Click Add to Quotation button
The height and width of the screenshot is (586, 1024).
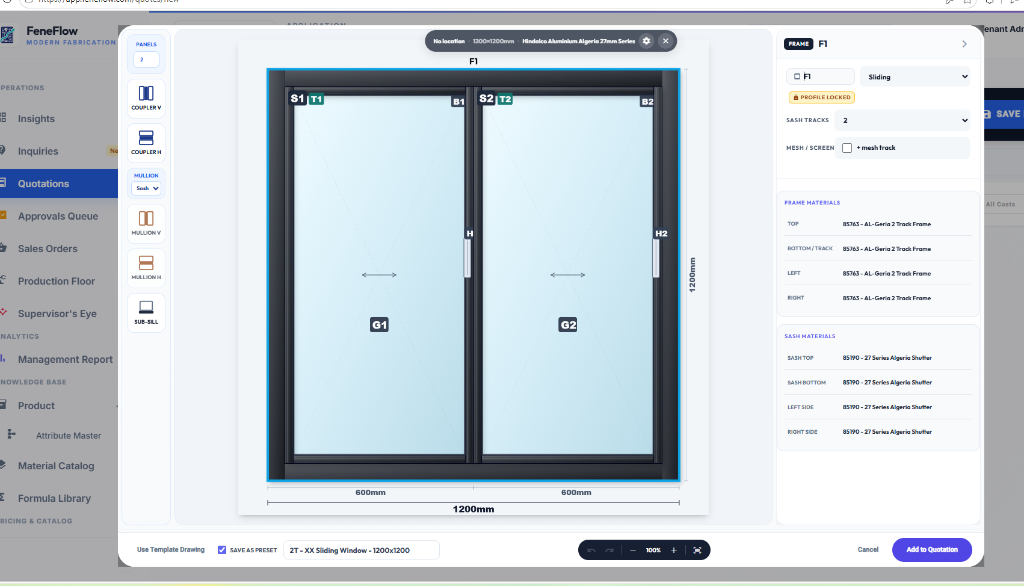click(932, 549)
